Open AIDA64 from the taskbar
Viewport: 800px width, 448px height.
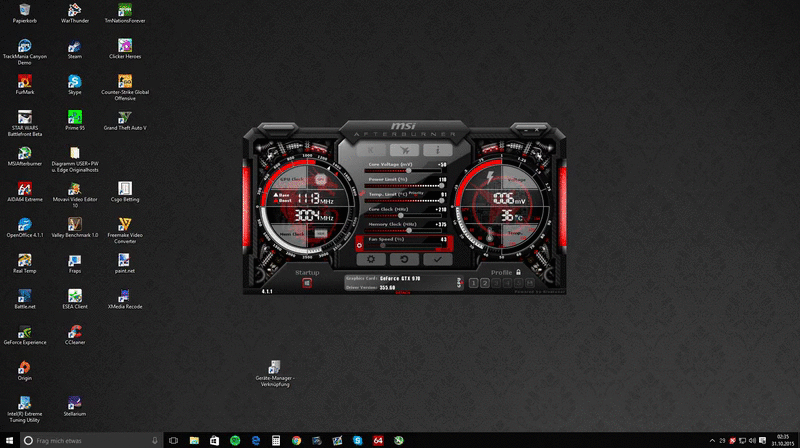tap(378, 440)
